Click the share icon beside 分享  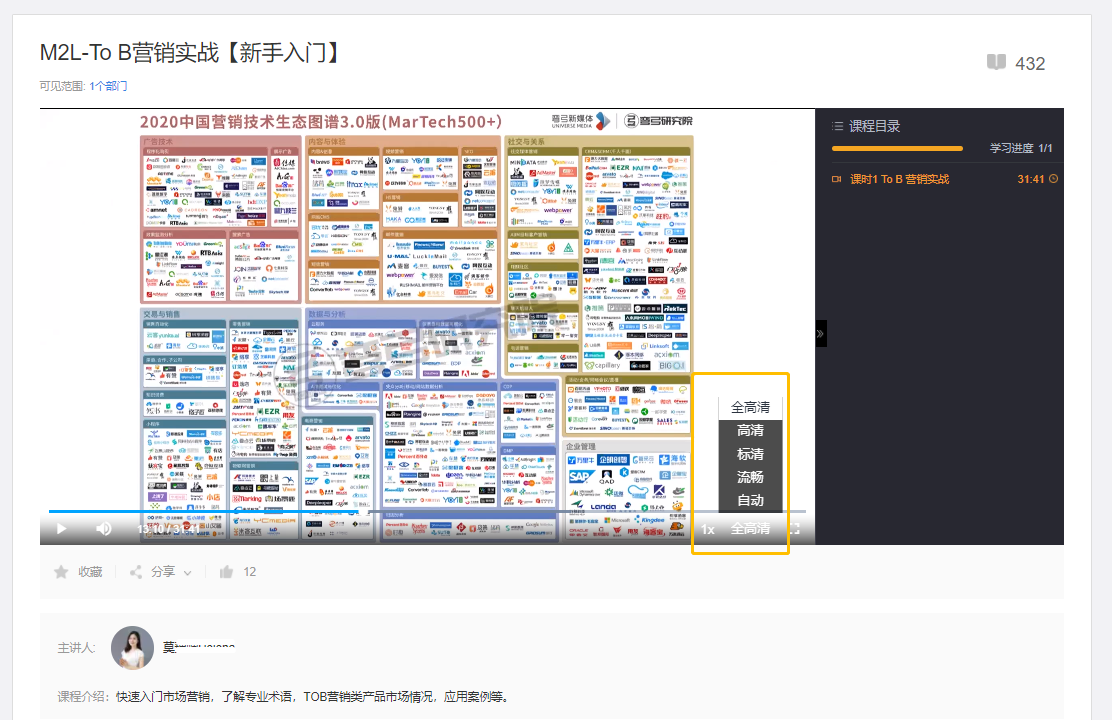click(x=135, y=572)
